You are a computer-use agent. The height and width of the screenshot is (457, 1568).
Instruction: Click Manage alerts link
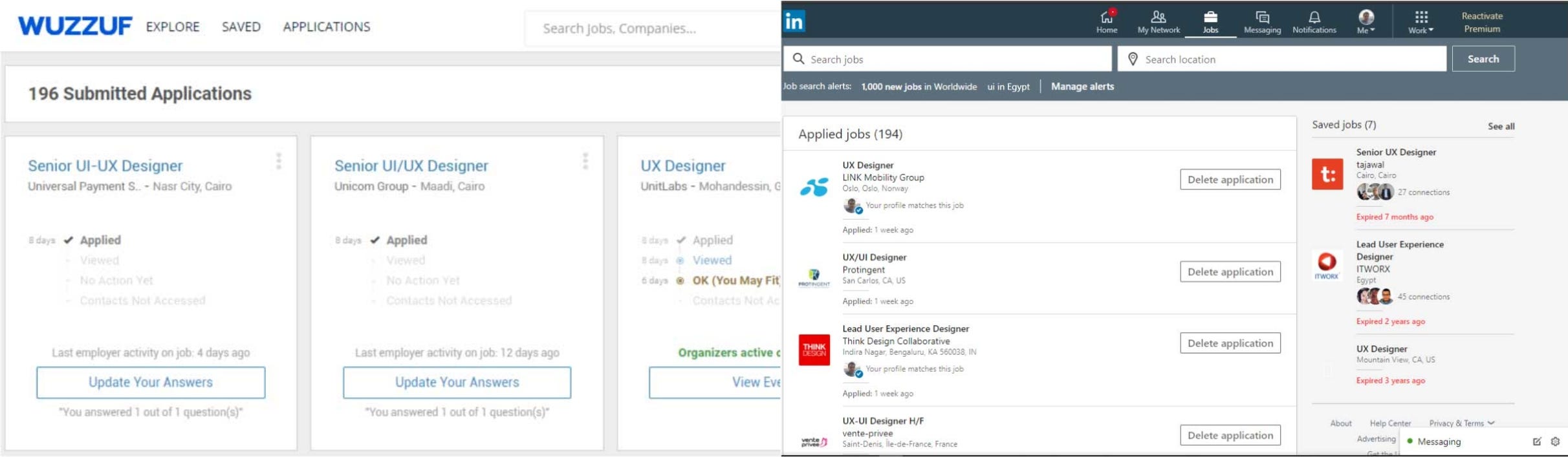[x=1082, y=86]
